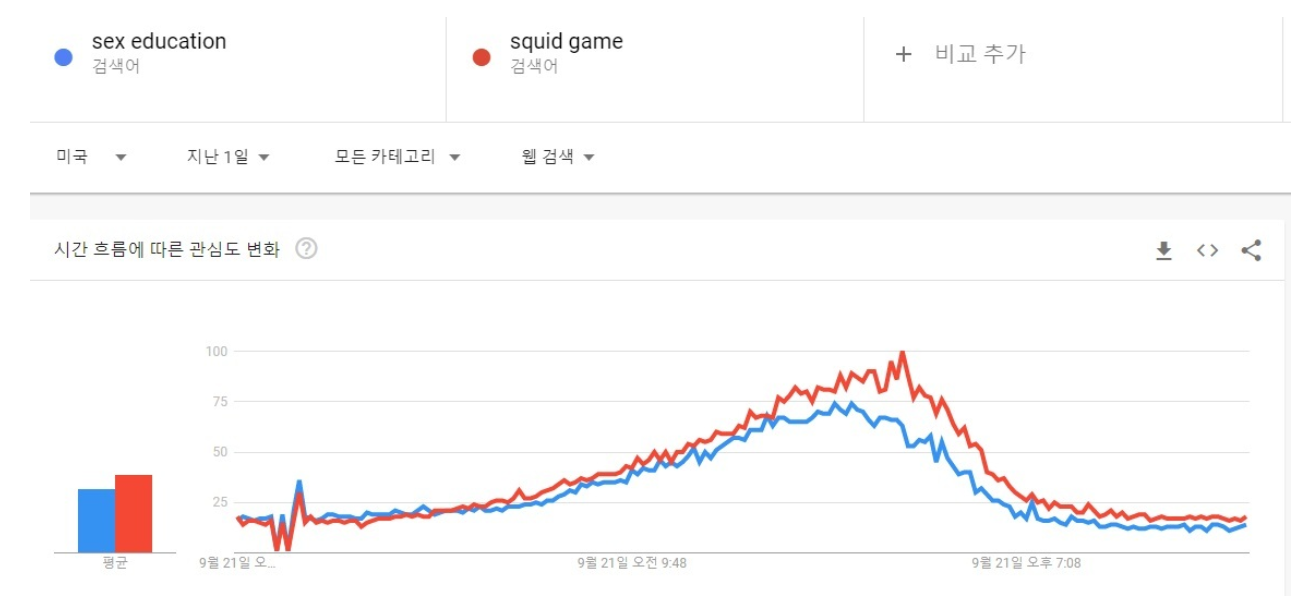Edit the sex education search term
The image size is (1292, 596).
coord(159,42)
